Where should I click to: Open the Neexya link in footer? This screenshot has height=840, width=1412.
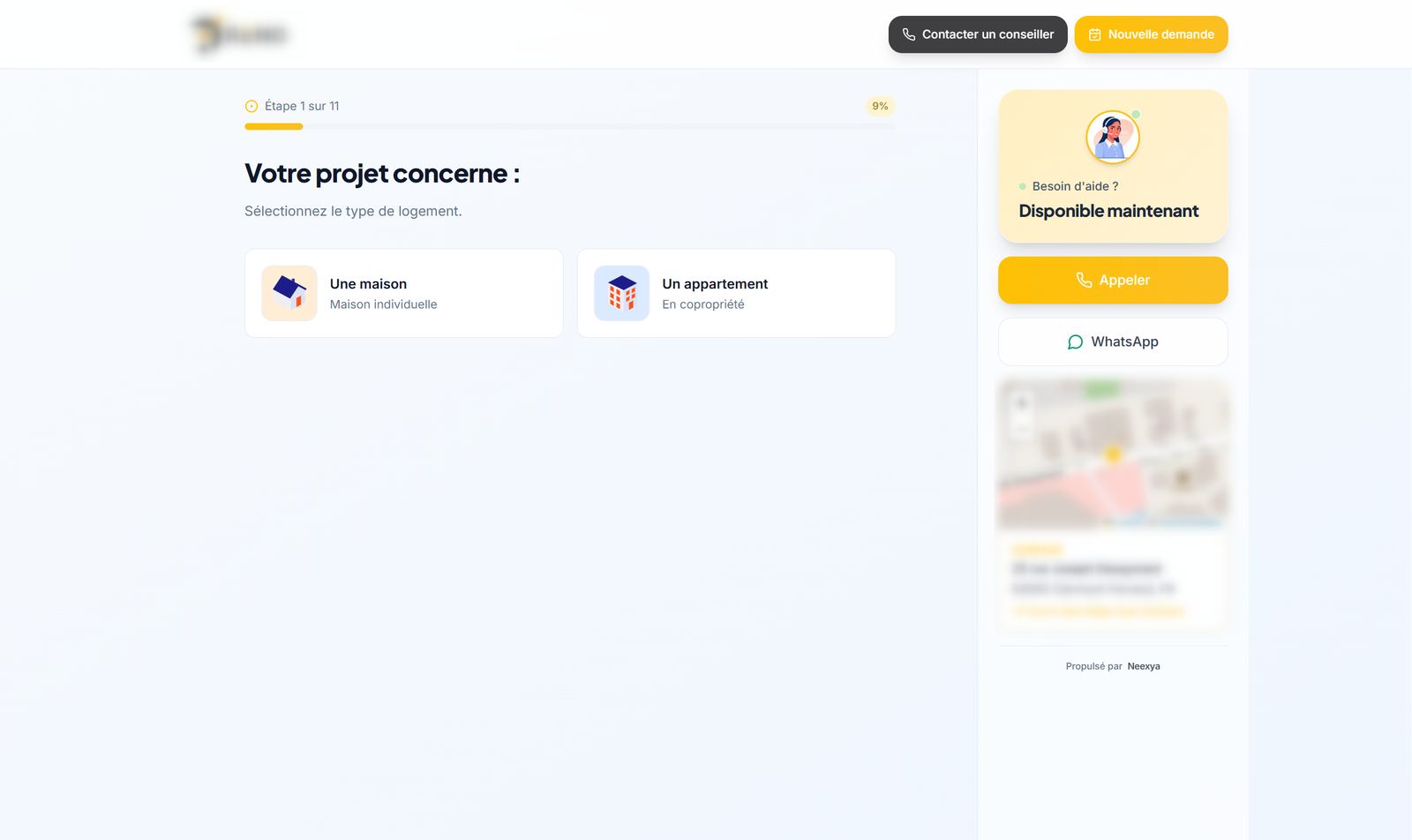[x=1144, y=666]
